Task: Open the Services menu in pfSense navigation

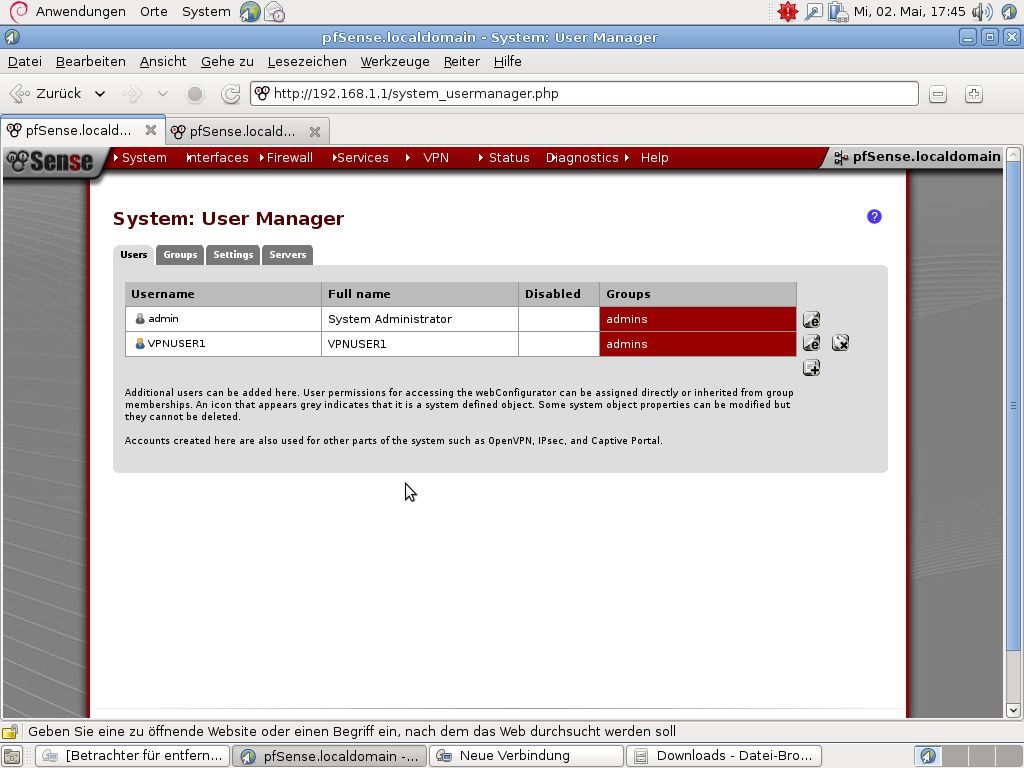Action: [x=362, y=157]
